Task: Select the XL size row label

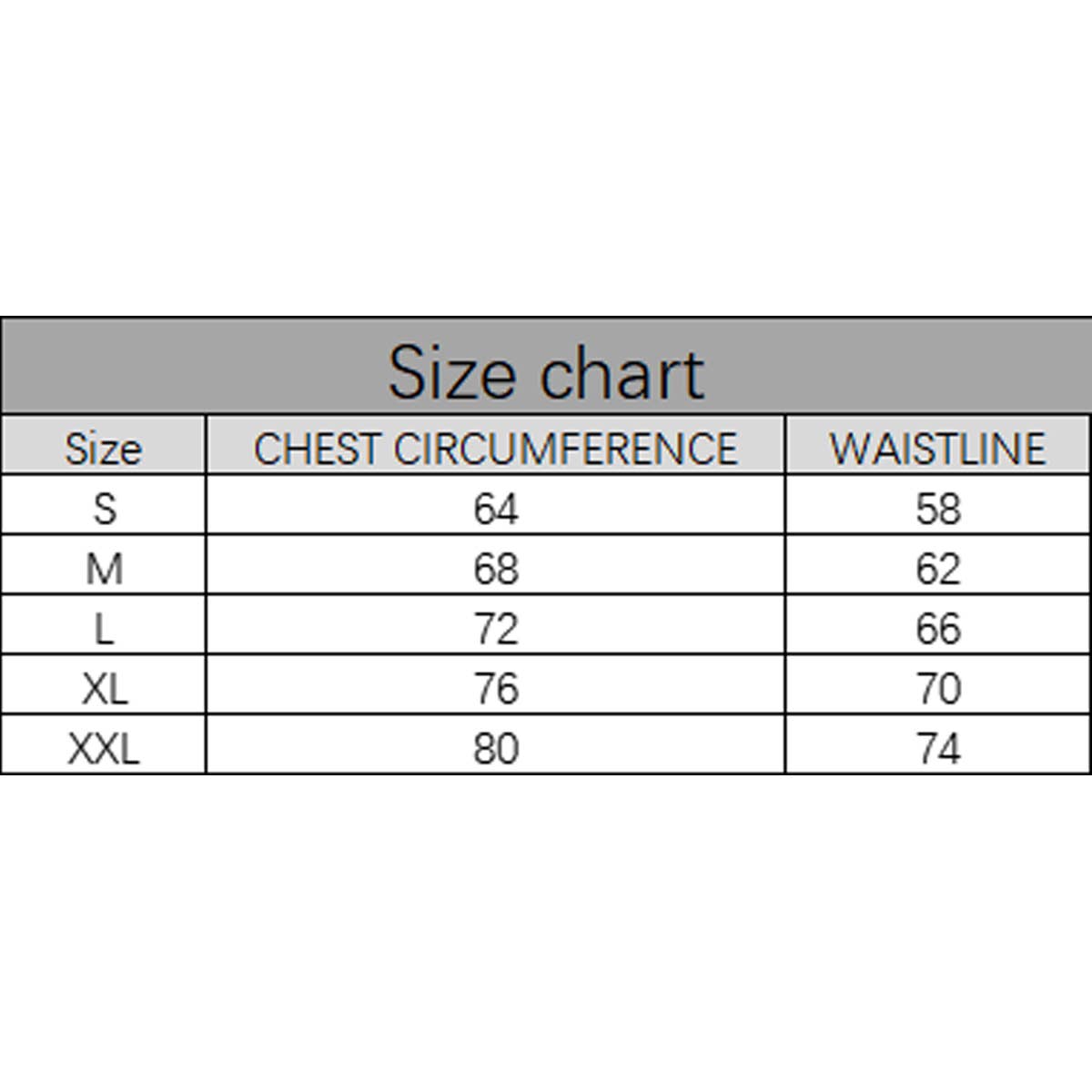Action: coord(105,689)
